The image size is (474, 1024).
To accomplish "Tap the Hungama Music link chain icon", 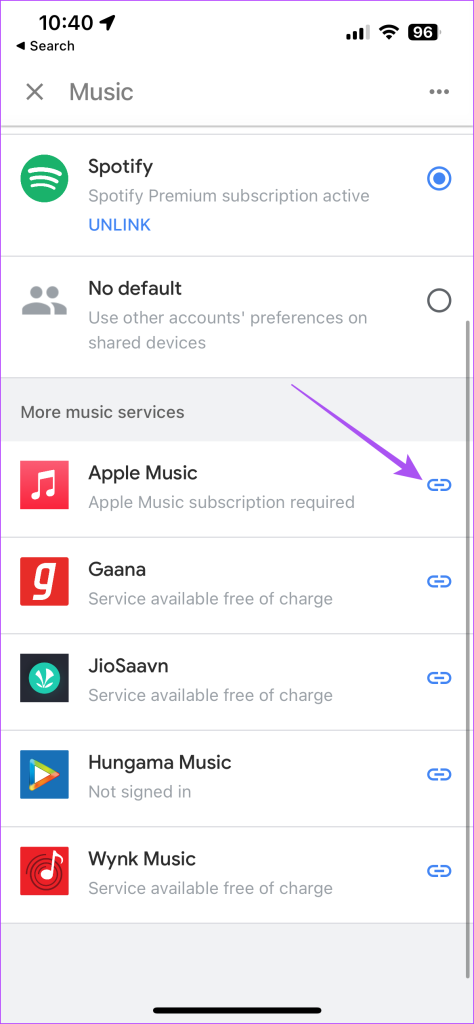I will (x=439, y=775).
